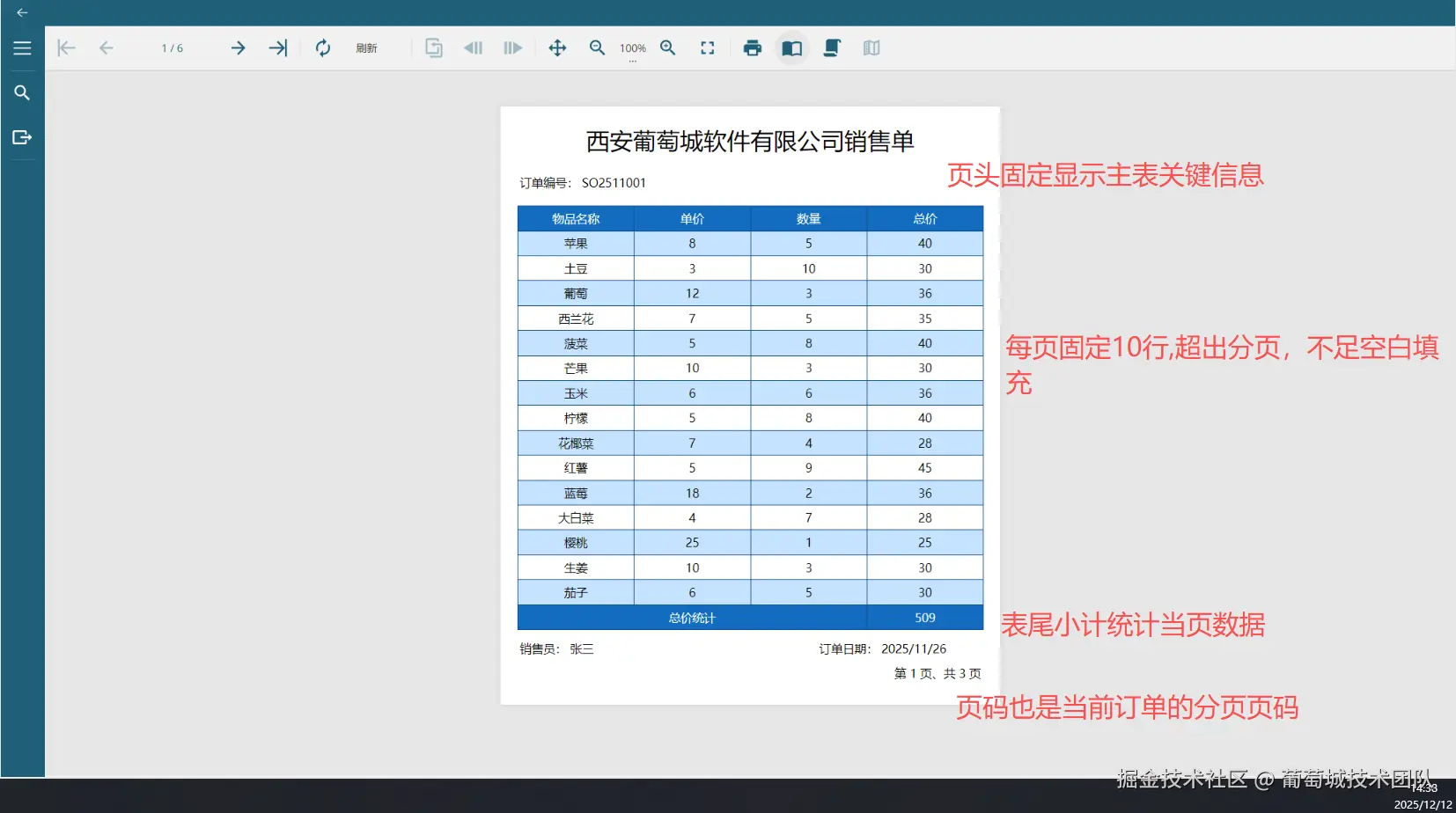
Task: Select the 樱桃 row name cell
Action: click(576, 543)
